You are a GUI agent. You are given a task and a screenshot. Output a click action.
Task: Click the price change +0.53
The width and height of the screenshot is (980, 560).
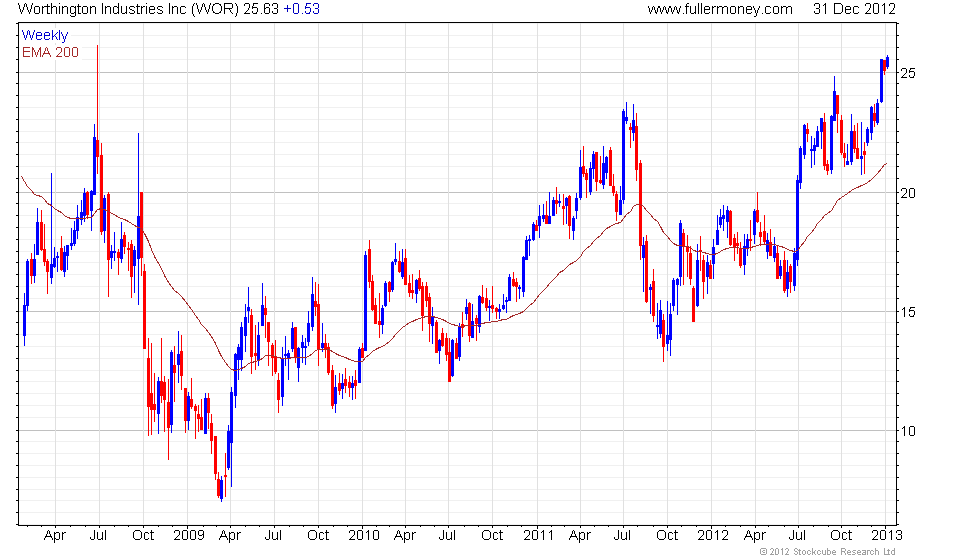[302, 9]
